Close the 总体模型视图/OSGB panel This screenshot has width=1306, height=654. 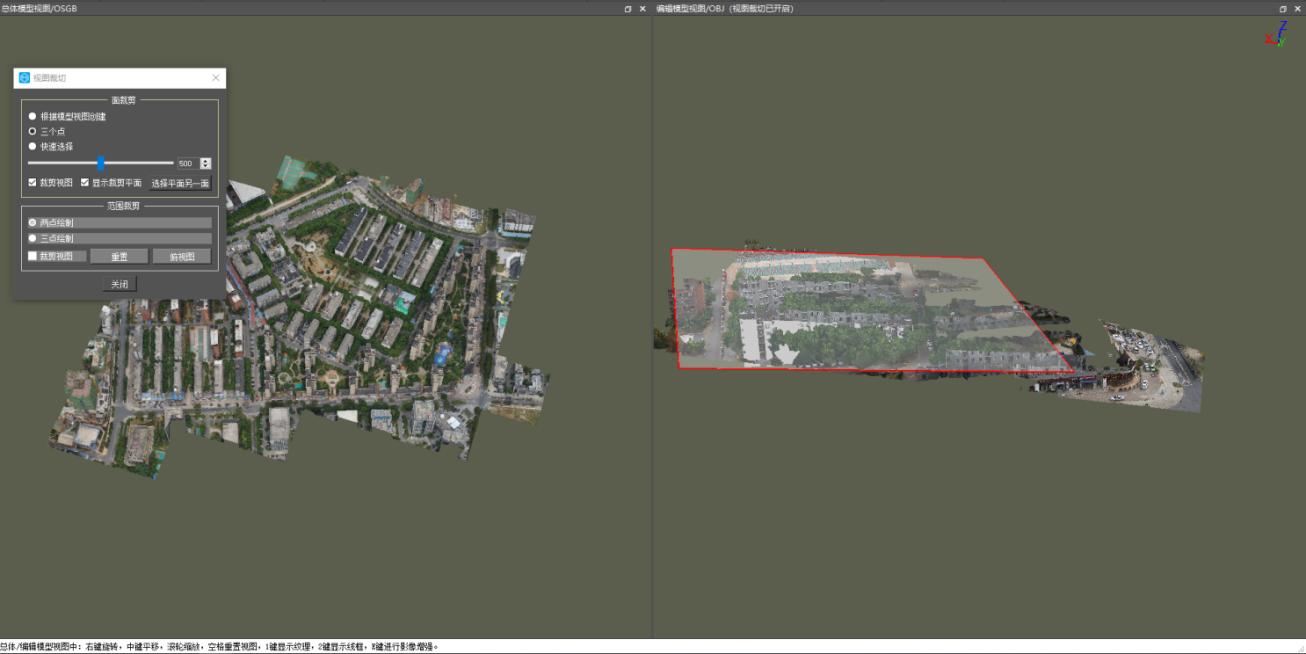[x=643, y=8]
